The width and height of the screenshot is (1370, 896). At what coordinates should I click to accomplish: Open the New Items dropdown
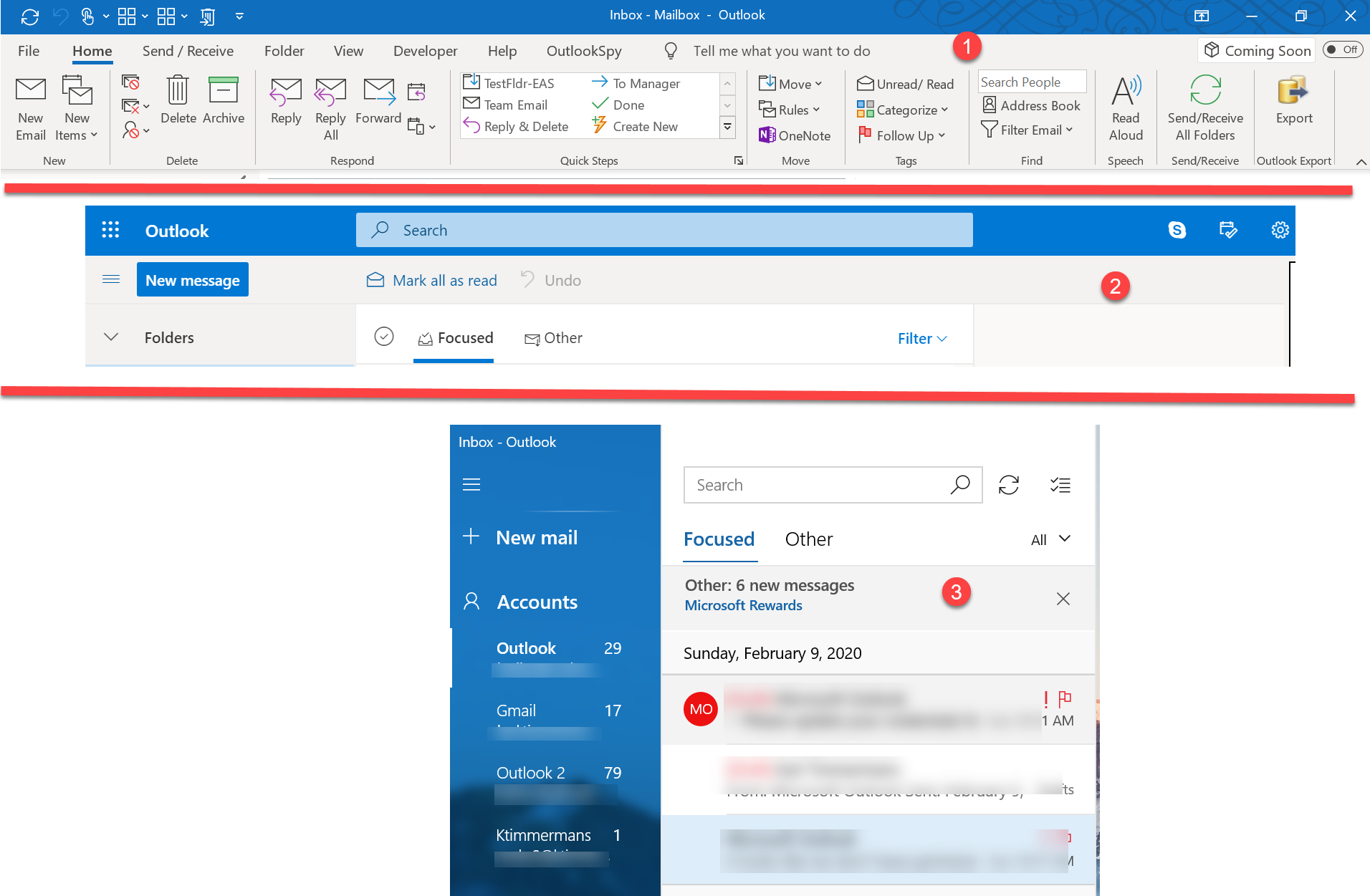(77, 109)
